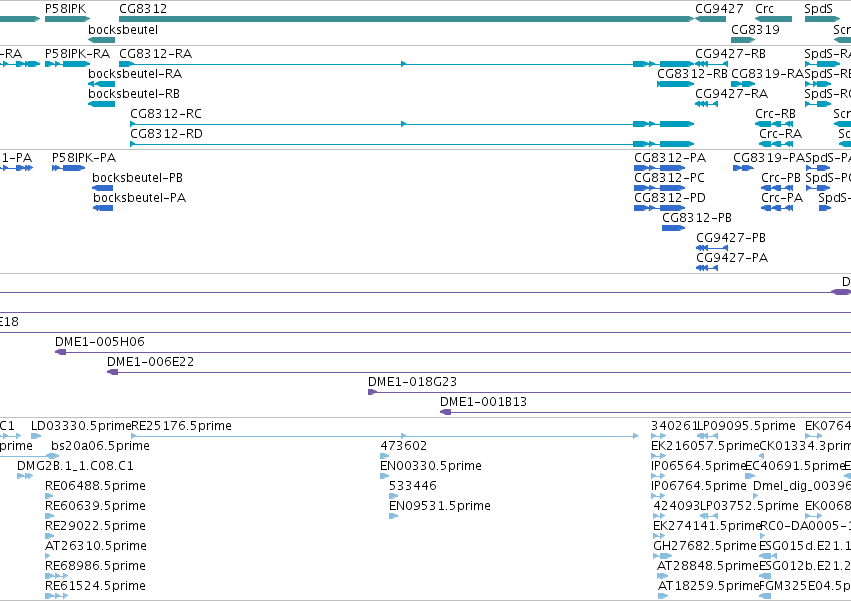This screenshot has width=851, height=601.
Task: Select the SpdS gene label
Action: pyautogui.click(x=818, y=9)
